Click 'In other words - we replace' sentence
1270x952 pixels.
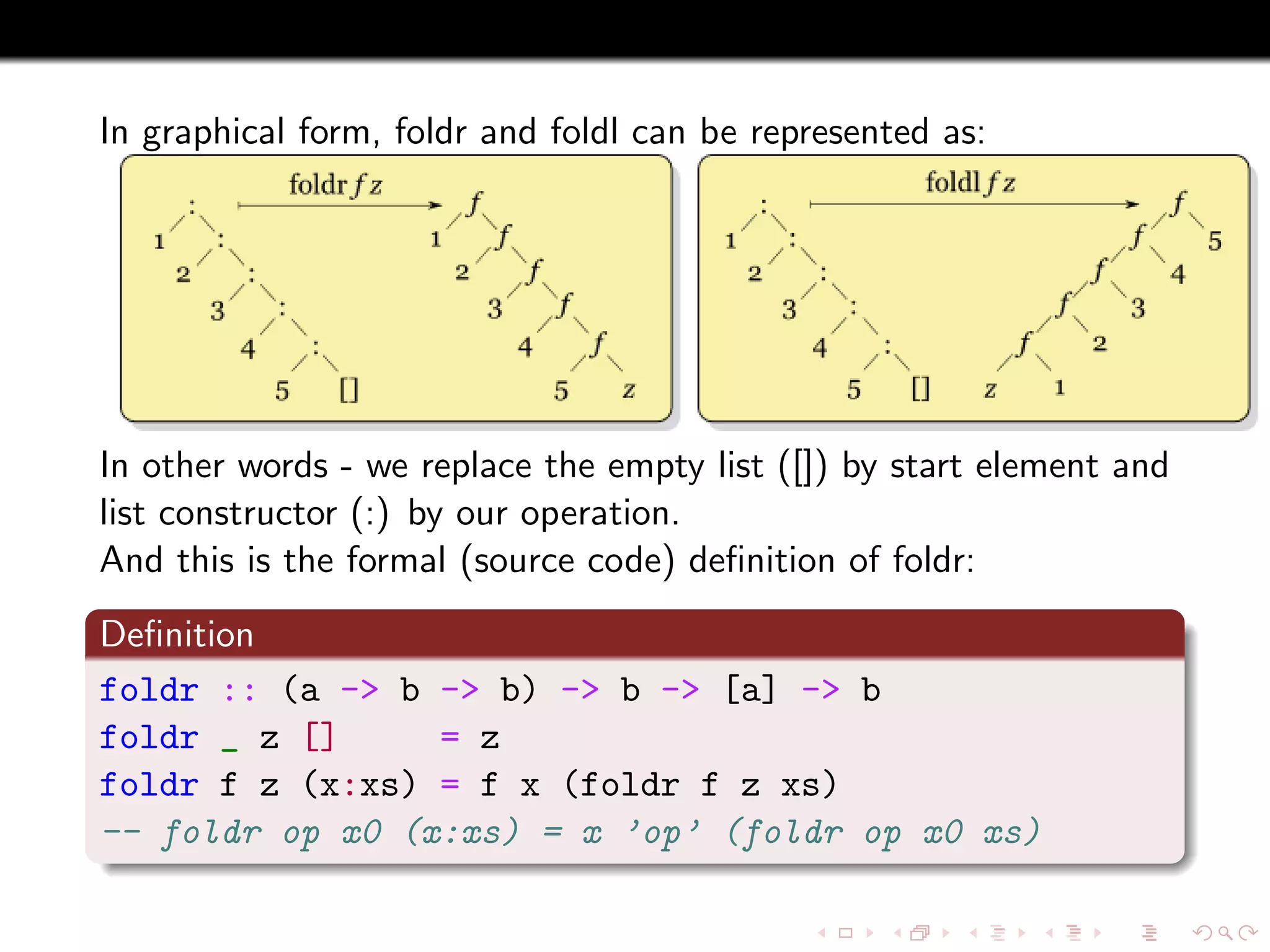tap(634, 465)
